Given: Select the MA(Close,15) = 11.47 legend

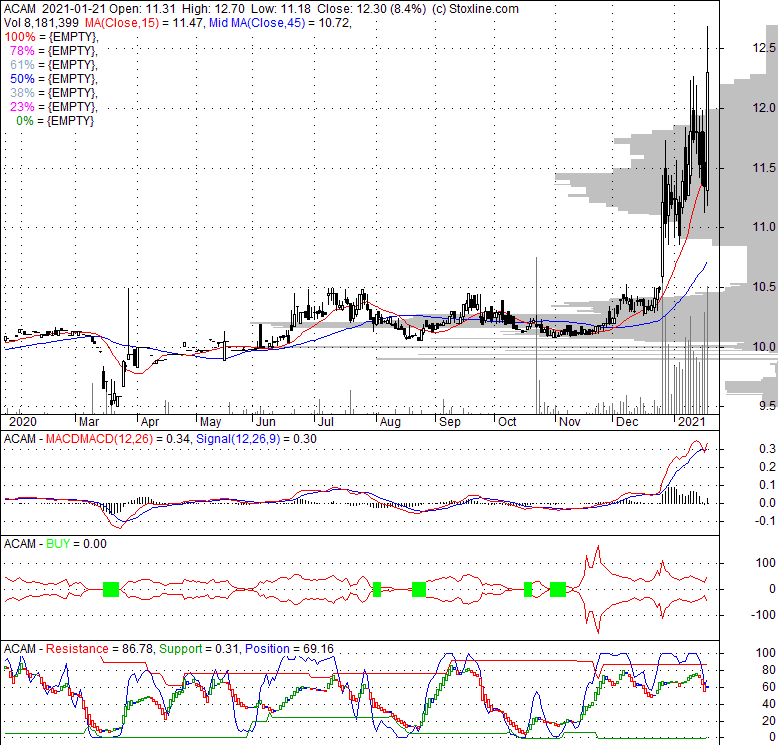Looking at the screenshot, I should pyautogui.click(x=144, y=23).
